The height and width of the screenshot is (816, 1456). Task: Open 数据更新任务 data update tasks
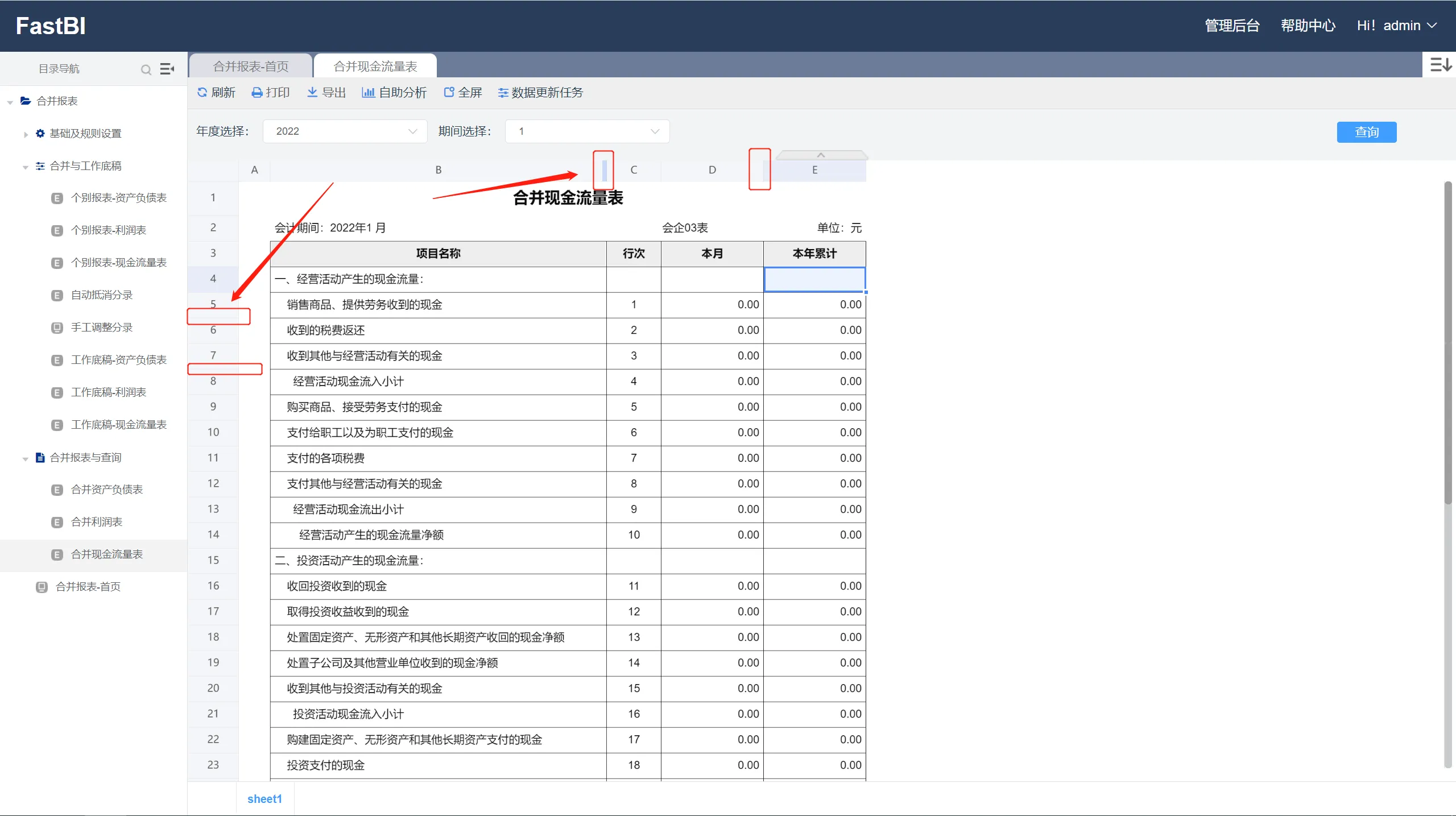540,92
